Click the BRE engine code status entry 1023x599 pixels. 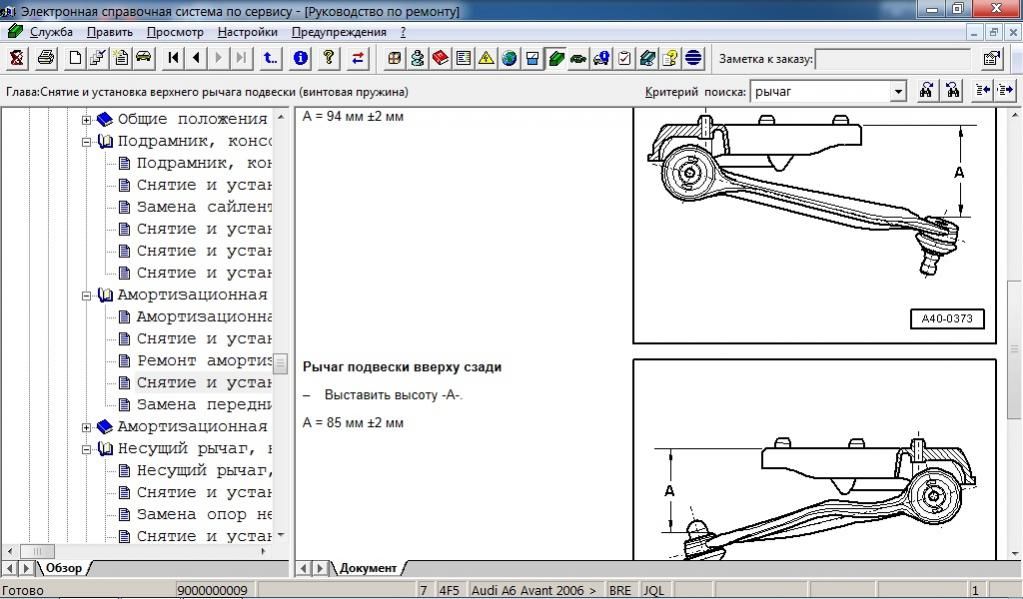tap(620, 591)
